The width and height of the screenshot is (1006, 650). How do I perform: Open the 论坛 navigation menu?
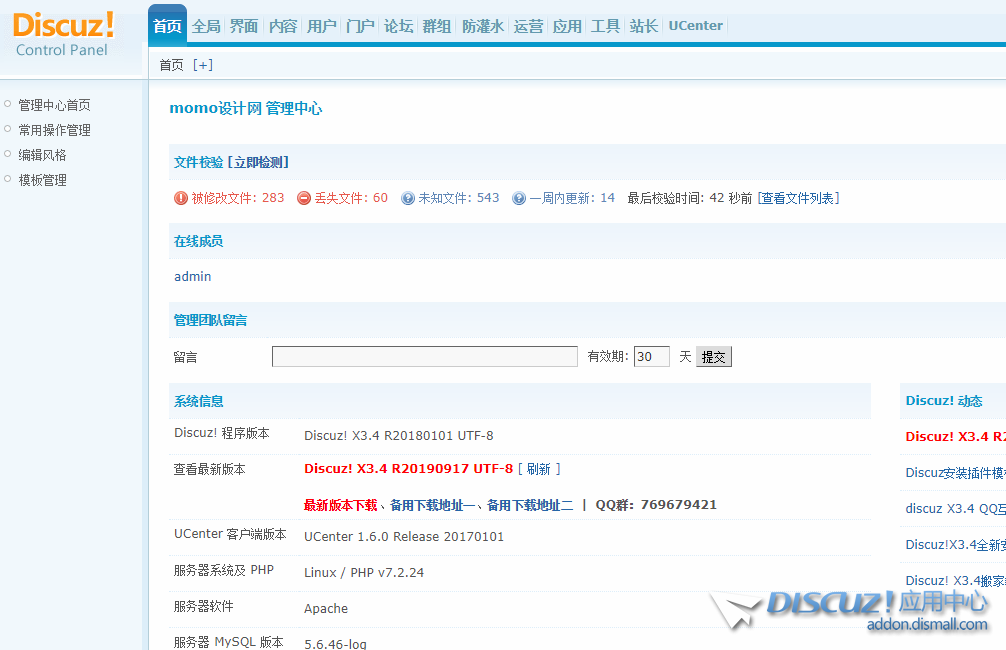(x=398, y=26)
